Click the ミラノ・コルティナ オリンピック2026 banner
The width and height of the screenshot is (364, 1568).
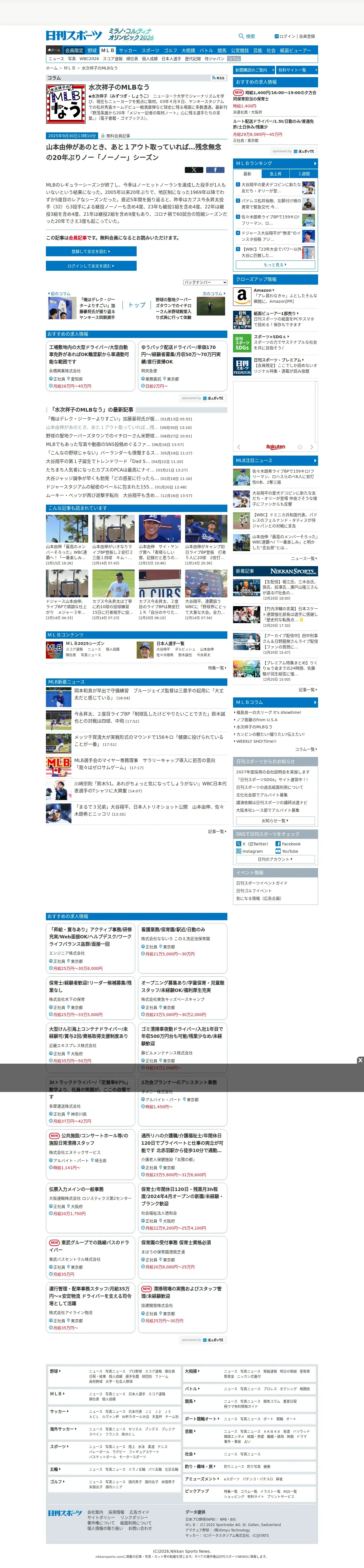[x=131, y=34]
